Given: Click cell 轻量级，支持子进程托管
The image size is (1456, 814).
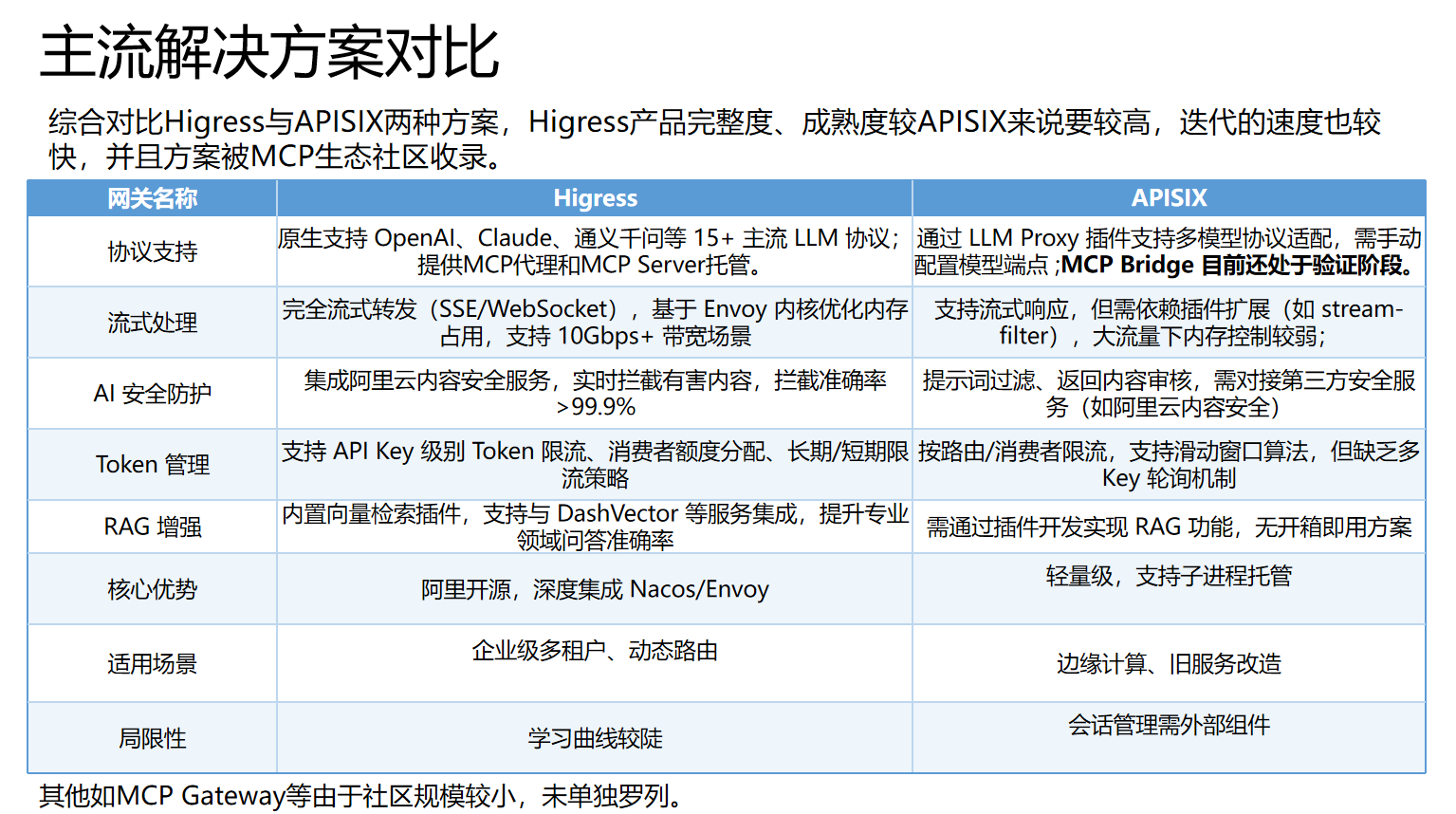Looking at the screenshot, I should (1169, 589).
